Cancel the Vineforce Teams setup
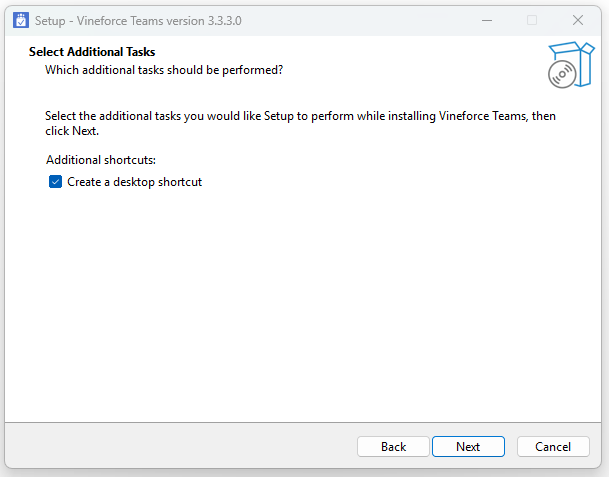 [553, 447]
